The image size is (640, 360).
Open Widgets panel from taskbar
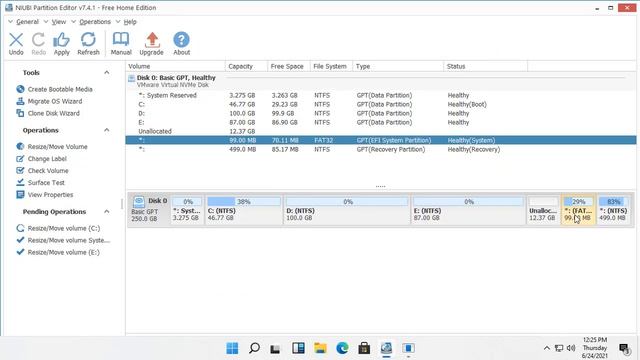point(298,348)
